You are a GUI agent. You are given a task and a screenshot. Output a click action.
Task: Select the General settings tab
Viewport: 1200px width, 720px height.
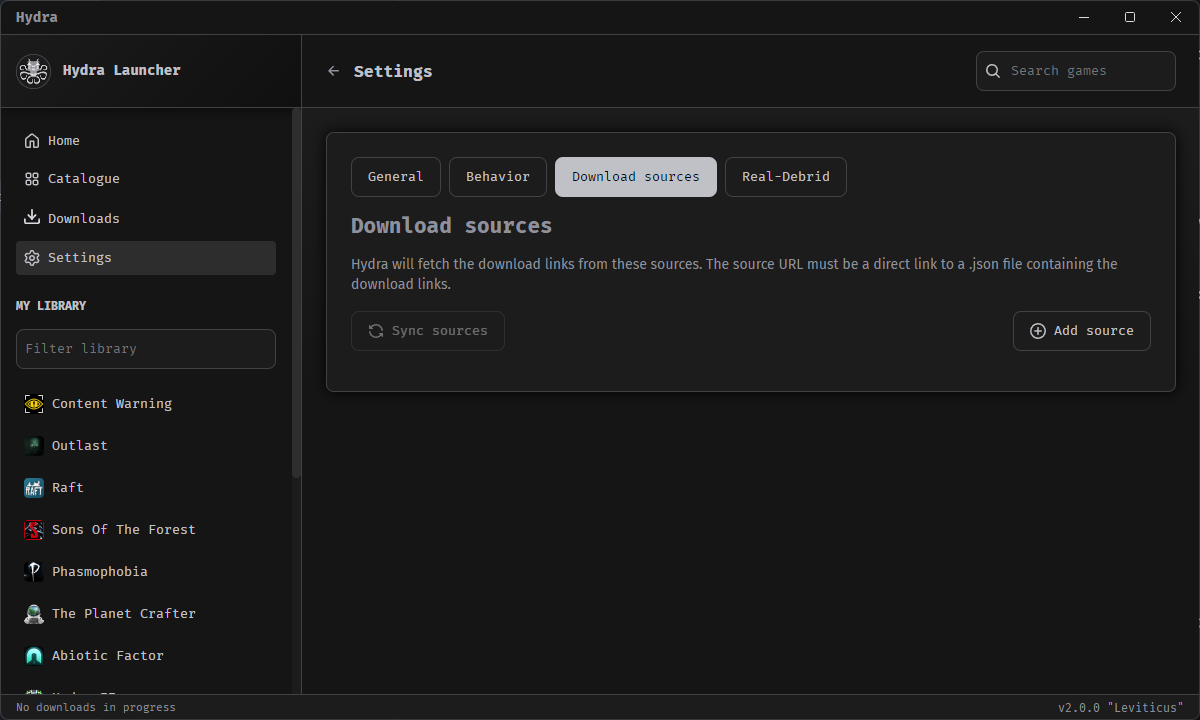[395, 176]
